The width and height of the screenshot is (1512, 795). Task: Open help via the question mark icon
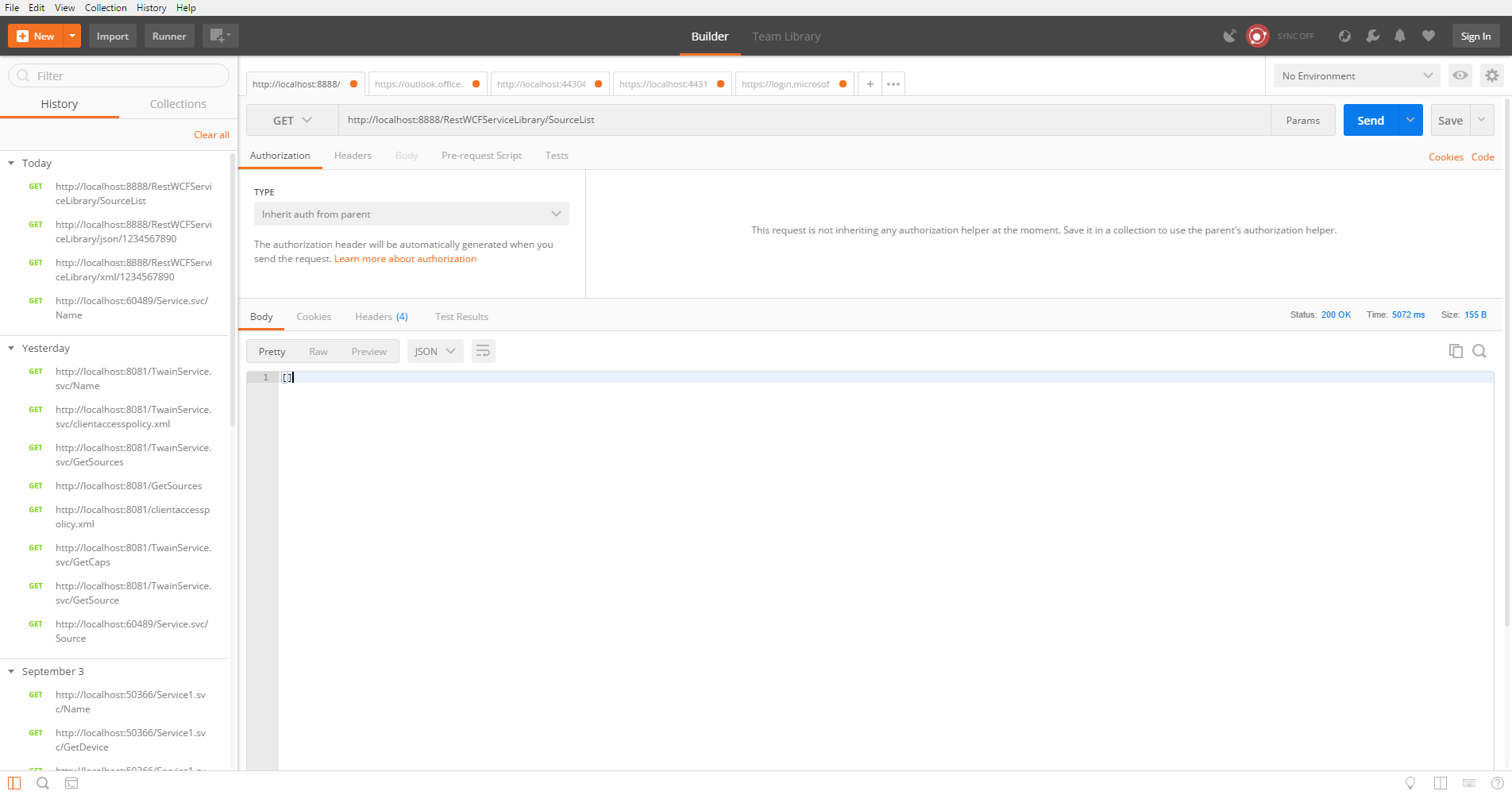(1497, 783)
